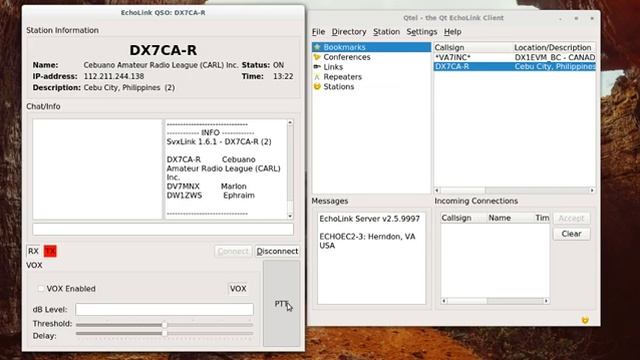The image size is (640, 360).
Task: Close the Qtel main window
Action: pyautogui.click(x=592, y=18)
